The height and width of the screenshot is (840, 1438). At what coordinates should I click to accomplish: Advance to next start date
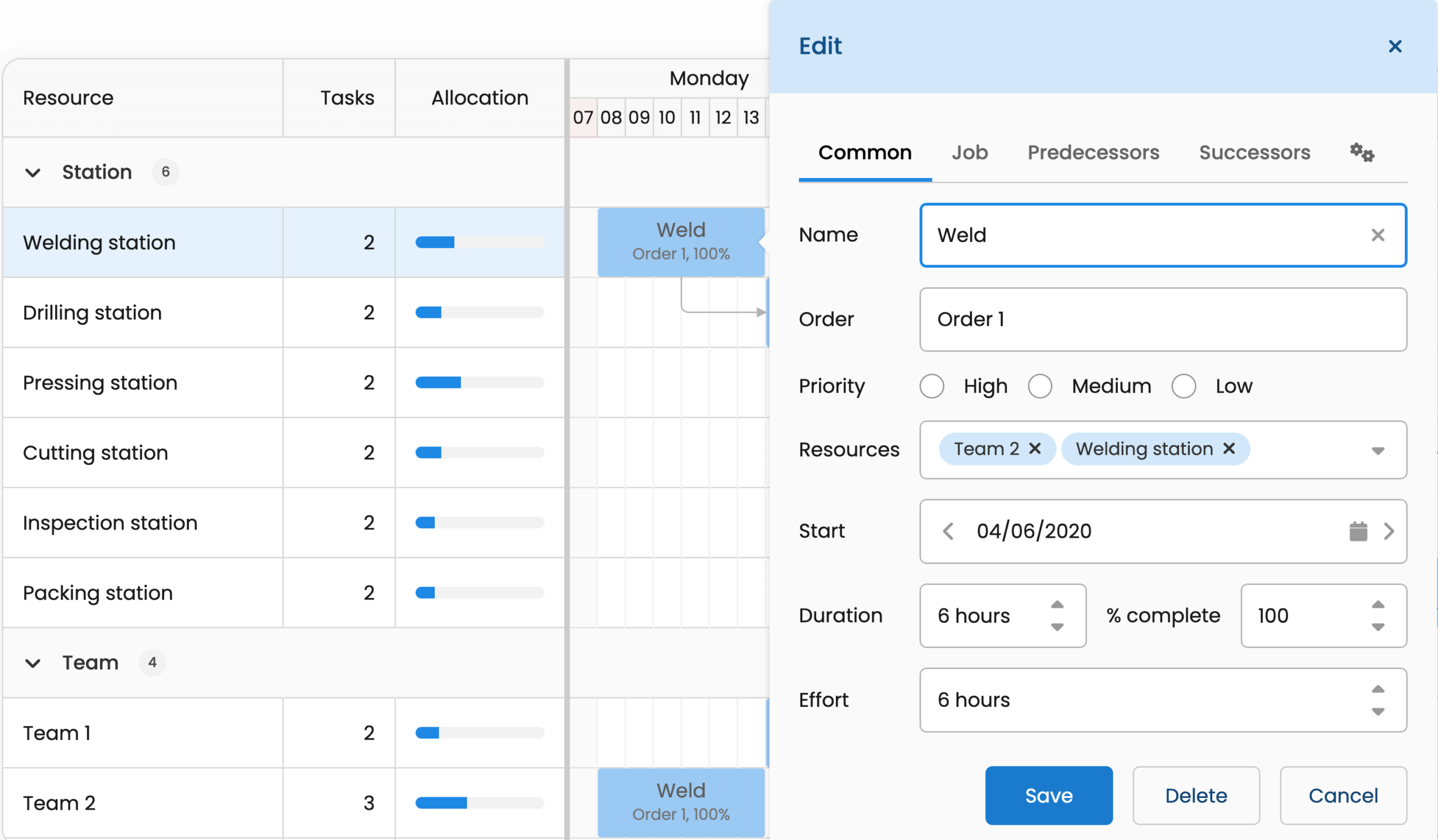click(1389, 531)
